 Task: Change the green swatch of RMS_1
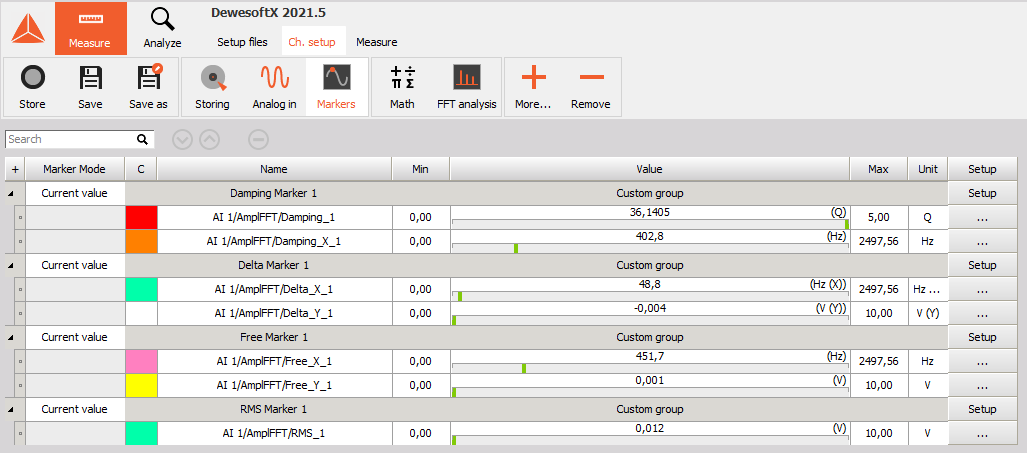point(141,433)
